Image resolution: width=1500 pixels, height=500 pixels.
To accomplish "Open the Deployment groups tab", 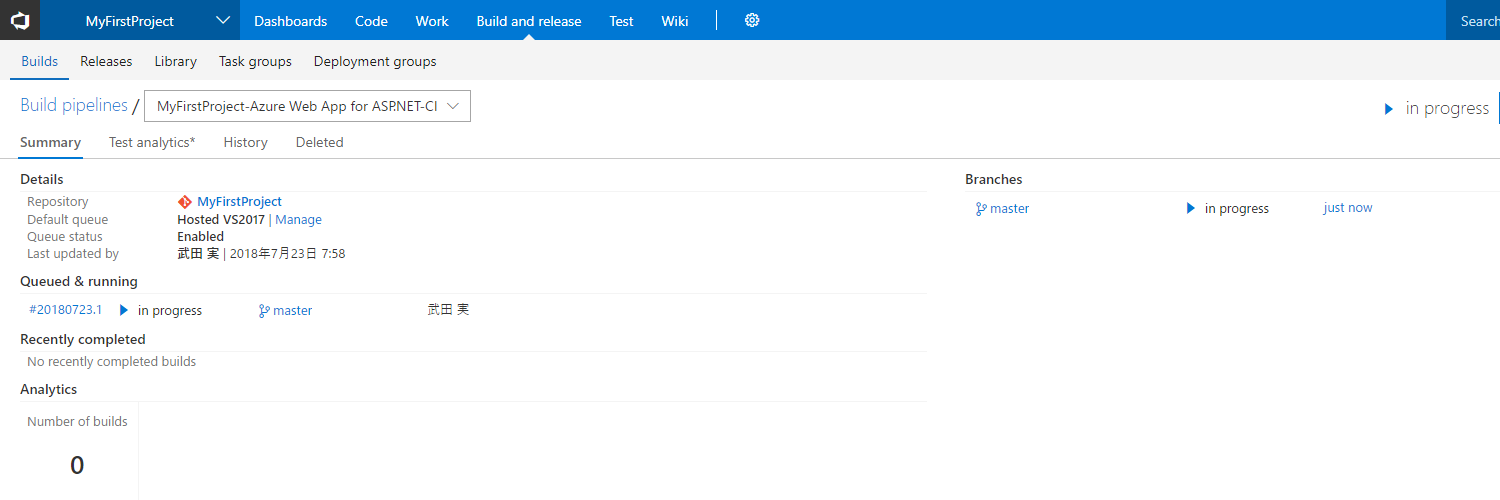I will (375, 61).
